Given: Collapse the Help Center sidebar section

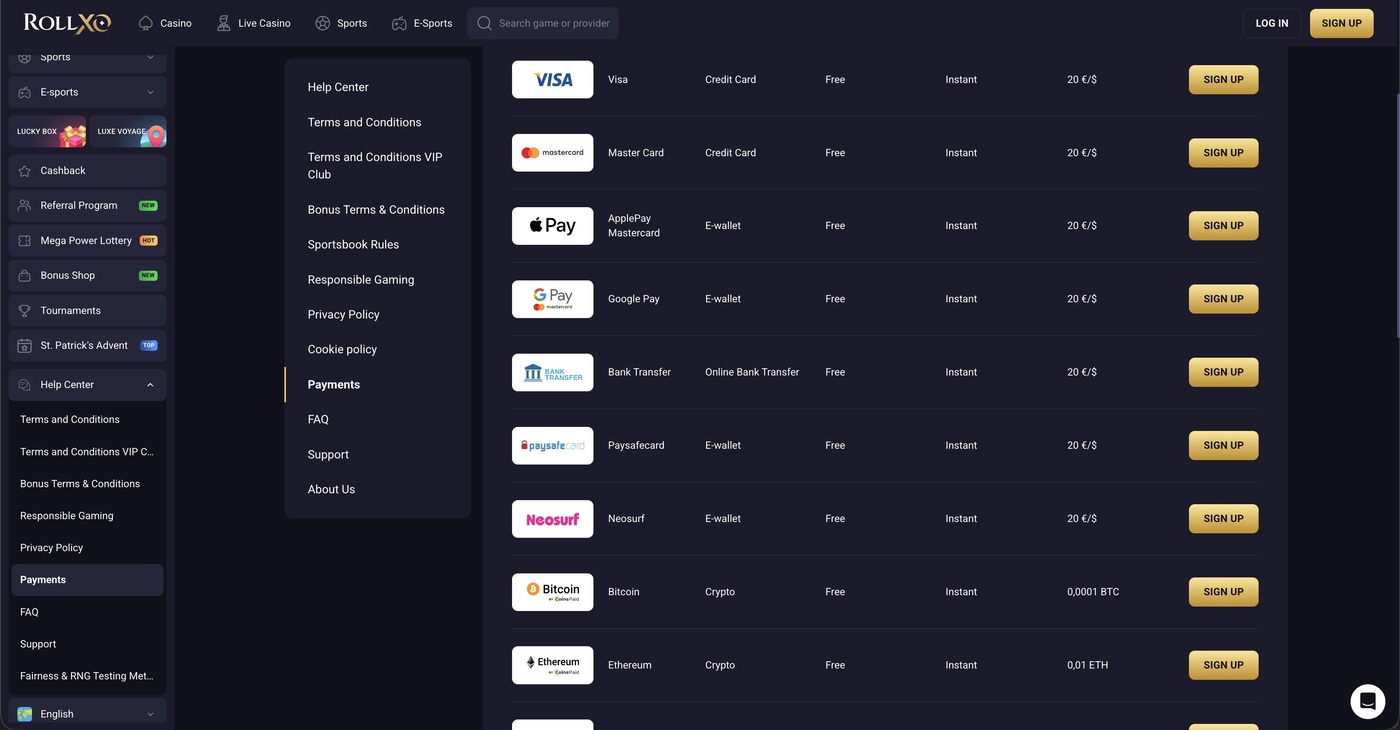Looking at the screenshot, I should [88, 385].
